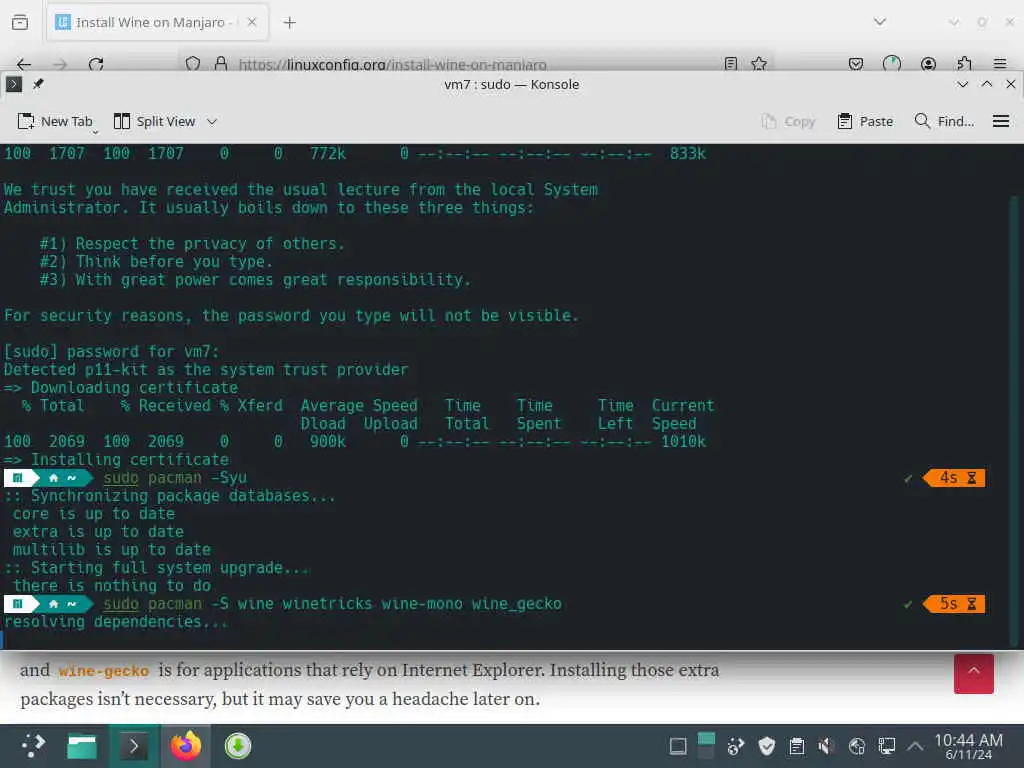The width and height of the screenshot is (1024, 768).
Task: Open Konsole window menu icon
Action: point(14,84)
